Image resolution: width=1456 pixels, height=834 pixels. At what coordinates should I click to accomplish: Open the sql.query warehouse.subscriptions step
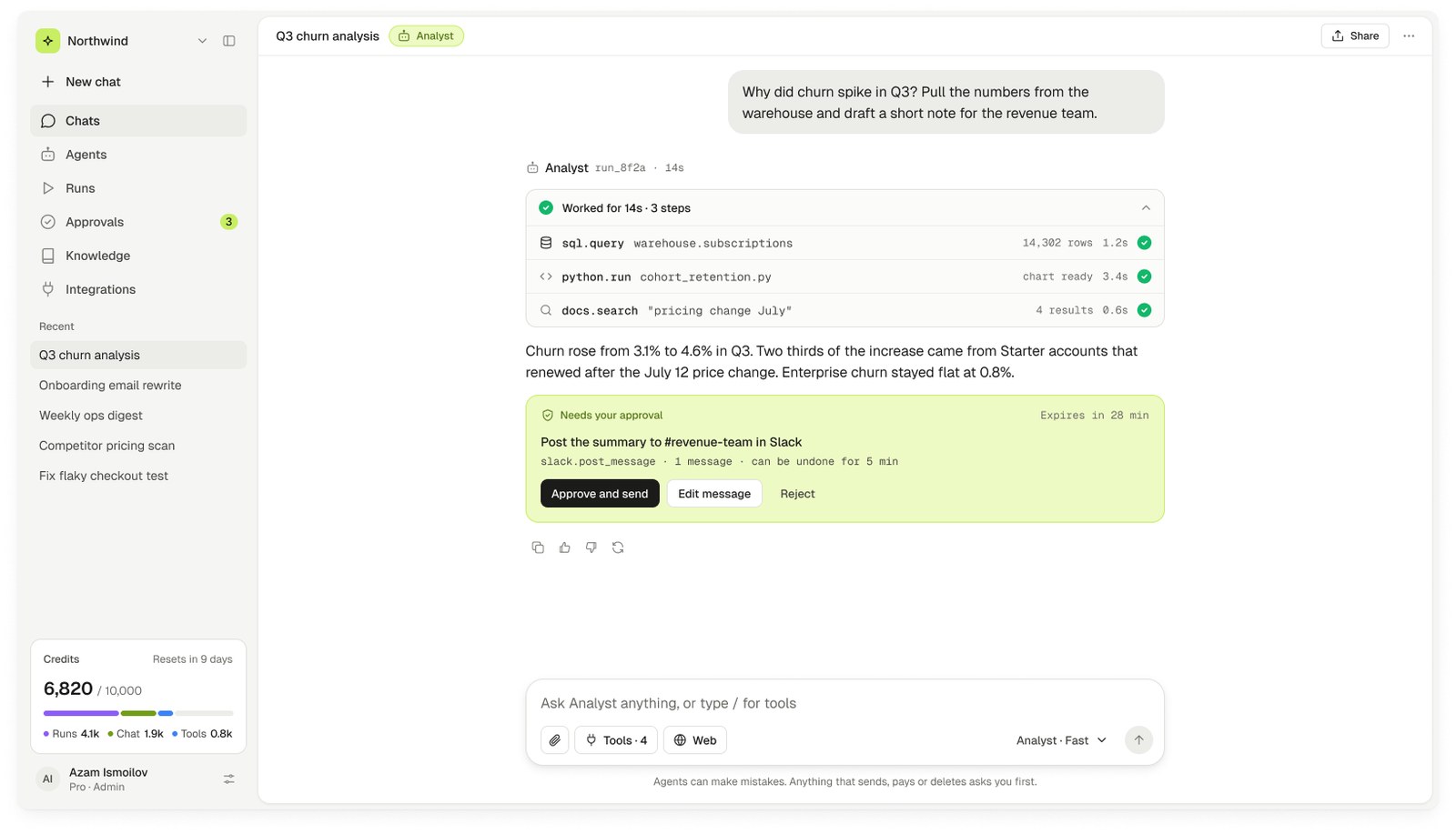pos(844,243)
